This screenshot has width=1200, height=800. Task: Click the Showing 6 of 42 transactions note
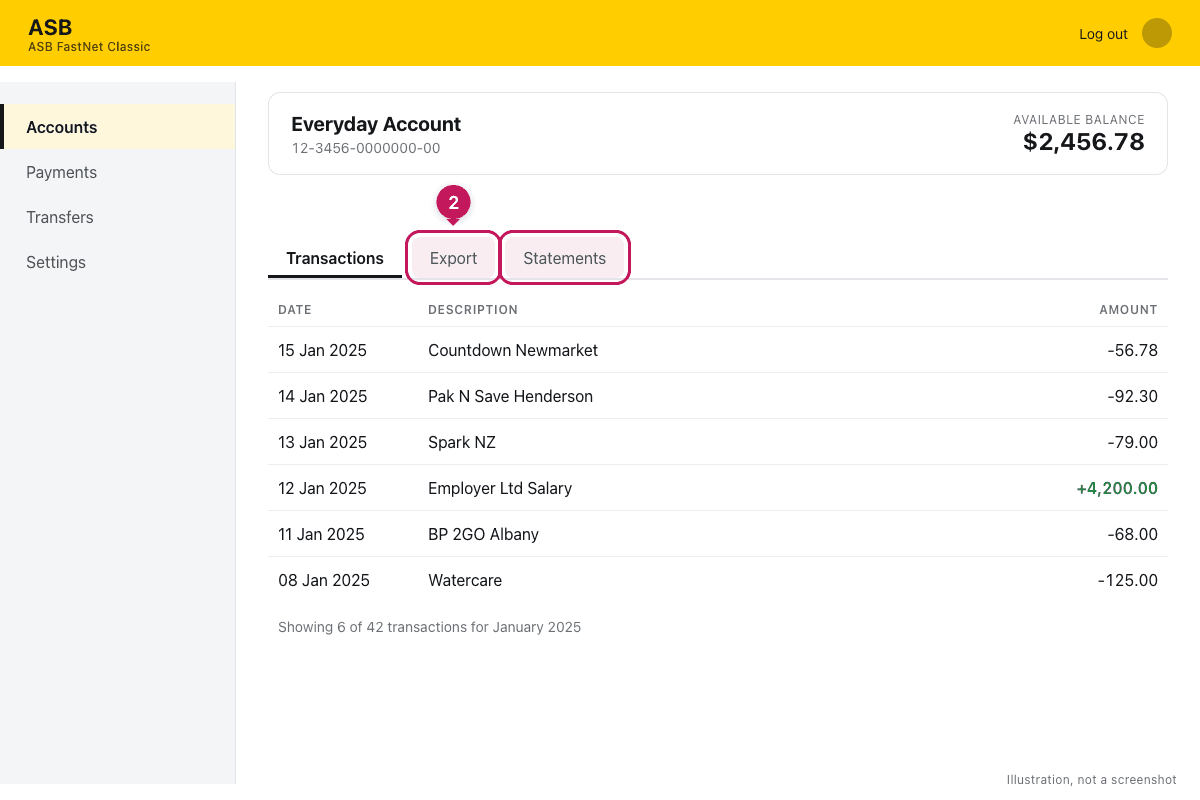(429, 627)
